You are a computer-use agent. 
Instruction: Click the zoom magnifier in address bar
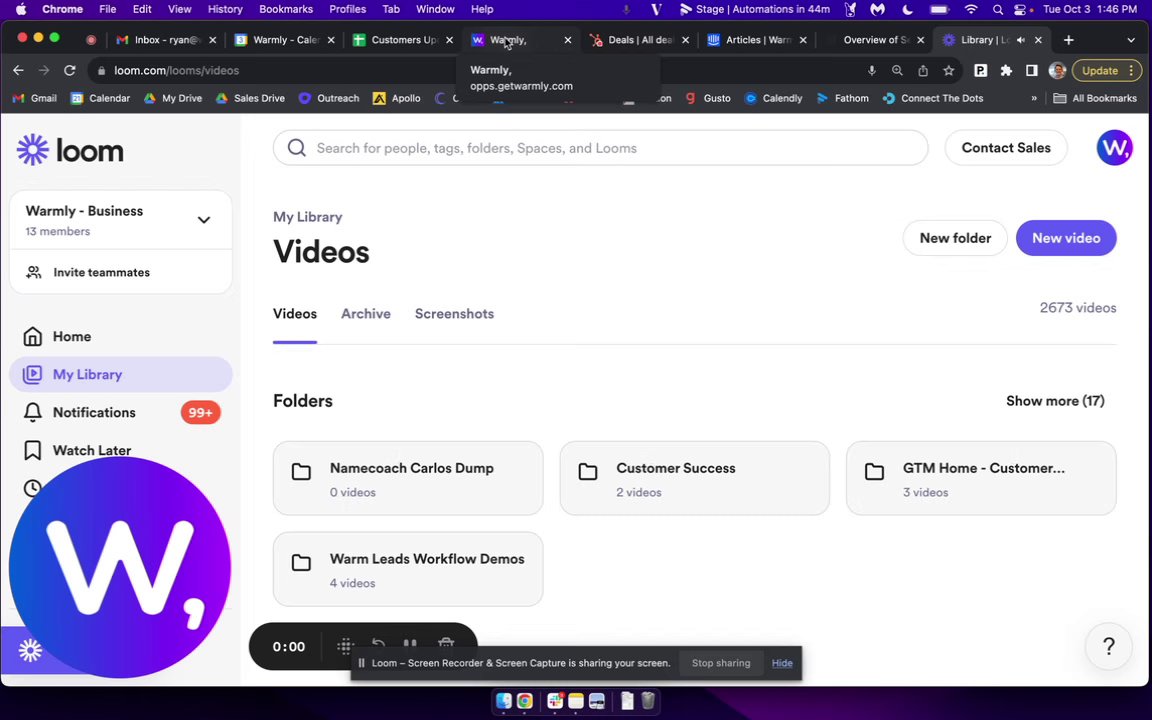tap(897, 71)
